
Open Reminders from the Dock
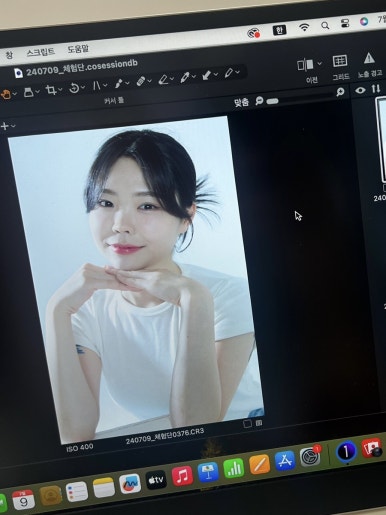[x=77, y=492]
